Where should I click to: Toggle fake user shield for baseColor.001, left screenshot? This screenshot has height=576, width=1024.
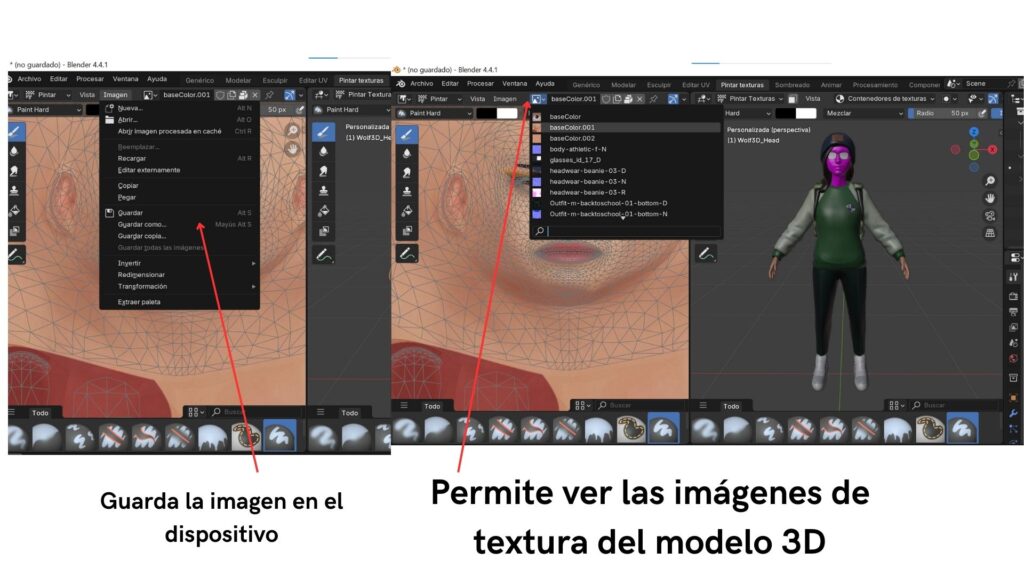tap(220, 95)
